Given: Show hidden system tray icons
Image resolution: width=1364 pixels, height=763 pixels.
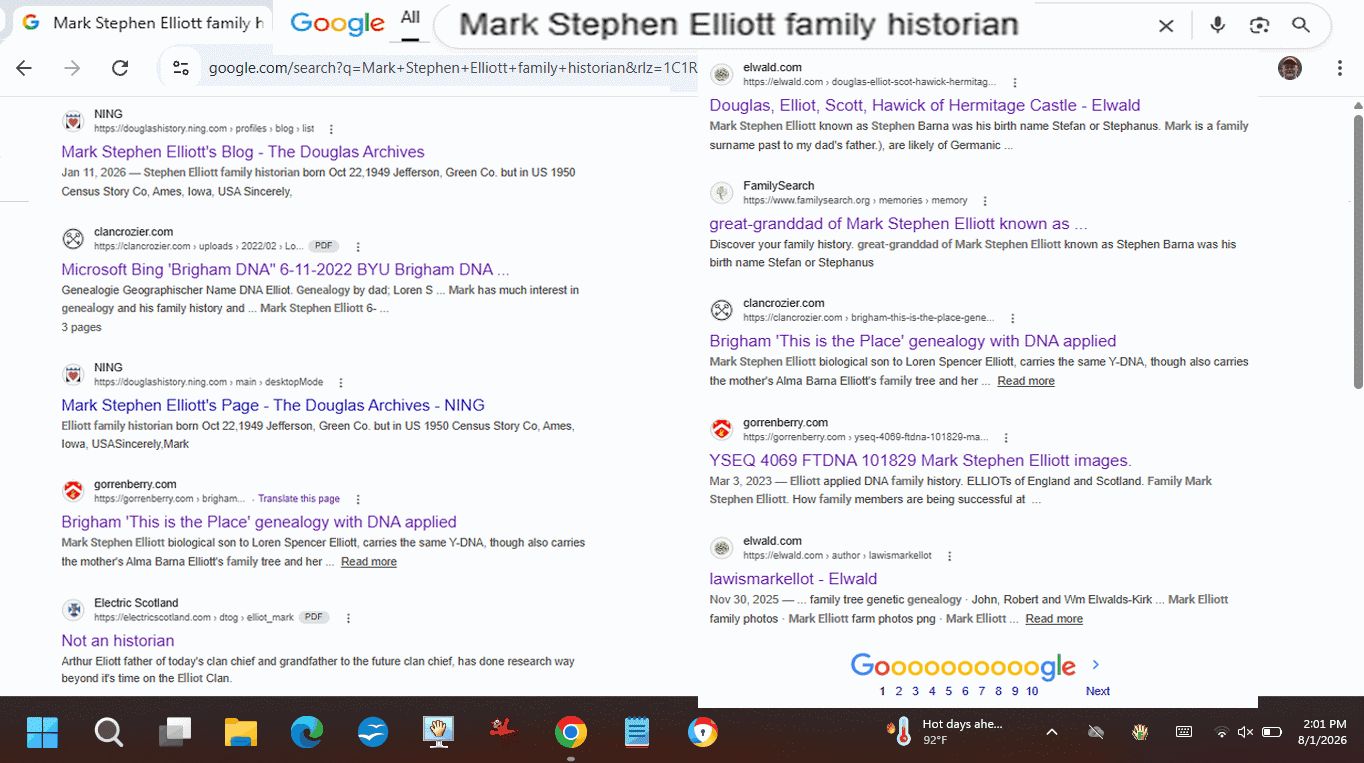Looking at the screenshot, I should [x=1052, y=732].
